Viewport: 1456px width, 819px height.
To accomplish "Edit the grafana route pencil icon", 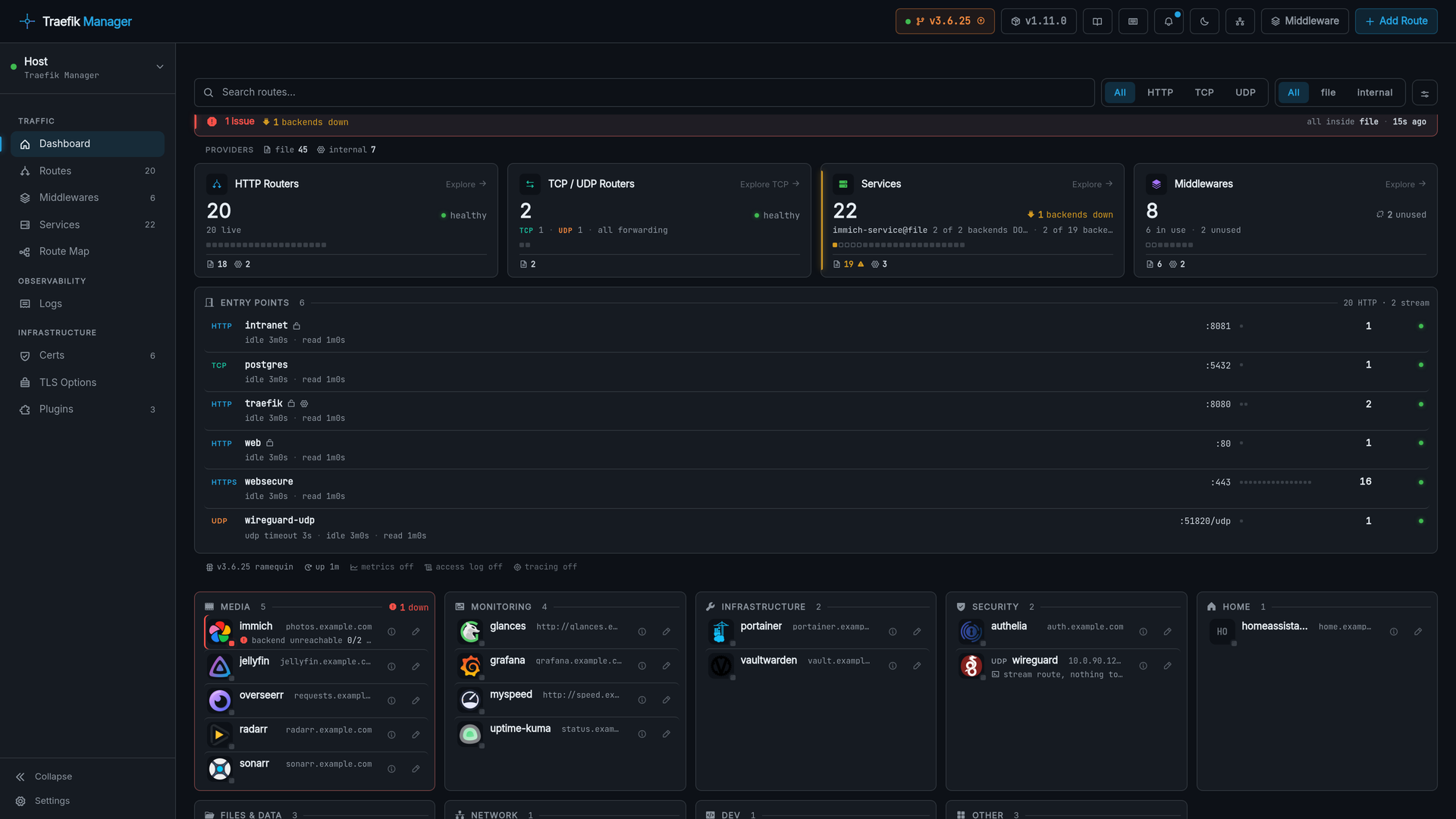I will click(x=667, y=666).
